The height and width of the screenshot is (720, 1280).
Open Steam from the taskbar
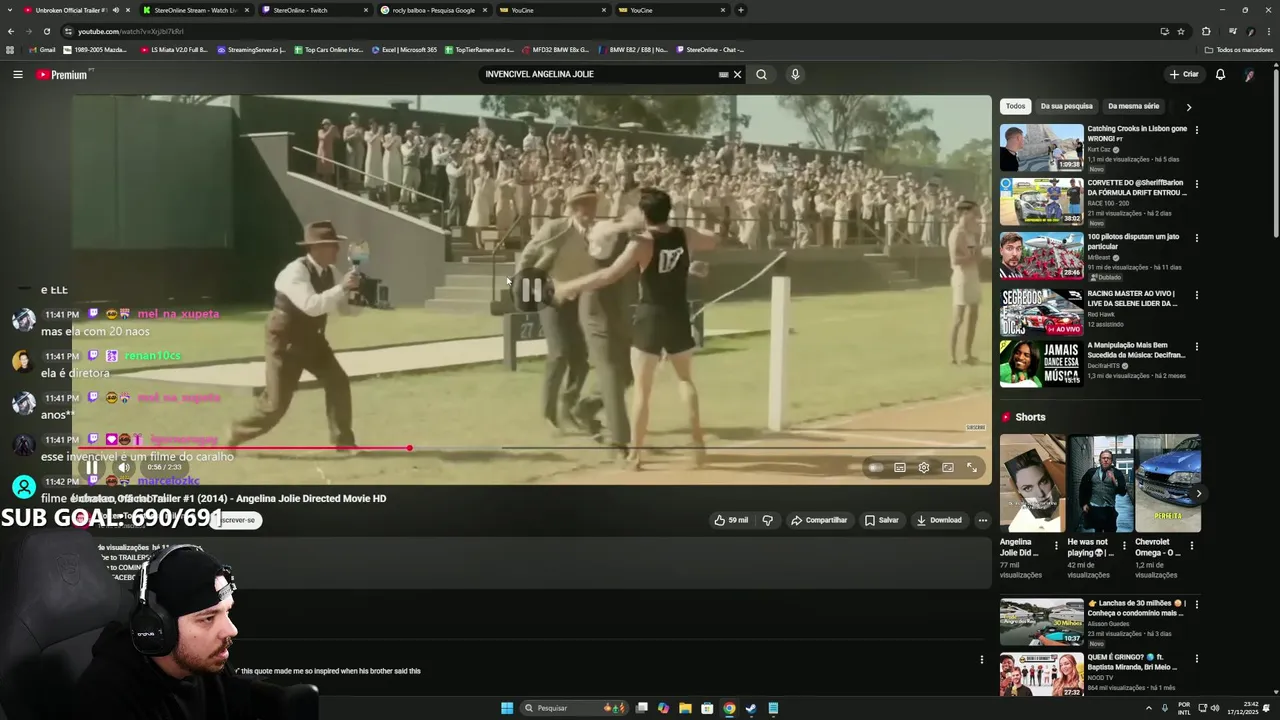point(751,708)
